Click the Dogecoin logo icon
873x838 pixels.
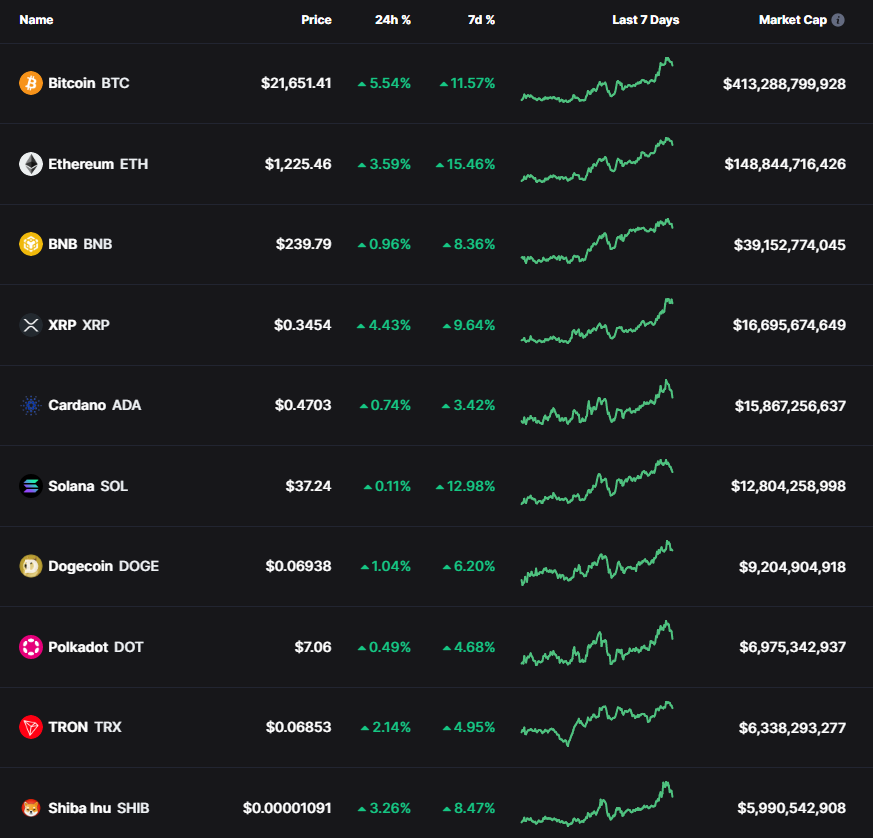click(x=31, y=566)
